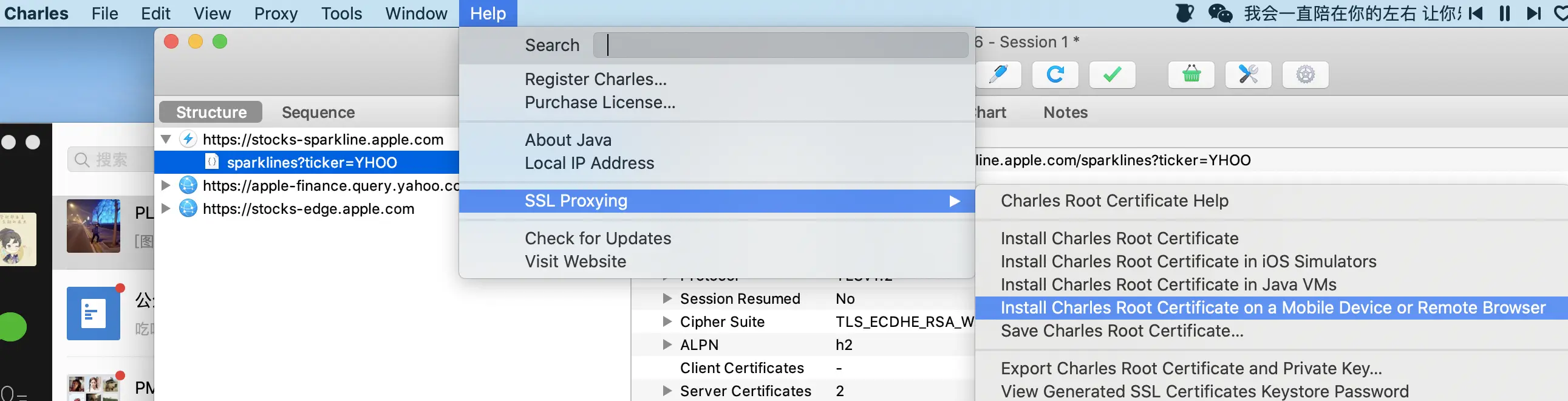Select Visit Website menu item

717,261
